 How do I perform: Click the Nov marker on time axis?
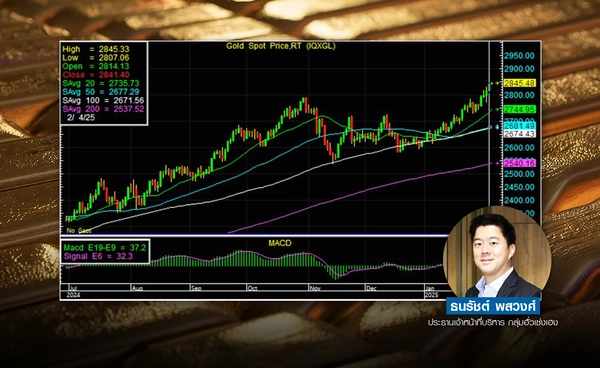click(315, 288)
